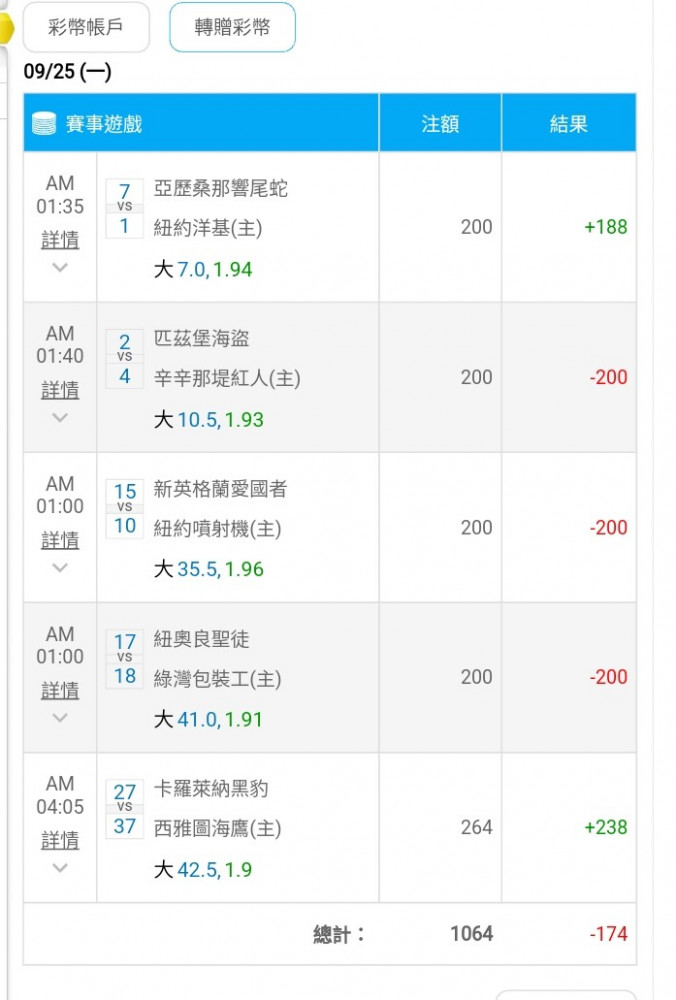Click the yellow hexagon icon at top-left
The width and height of the screenshot is (676, 1000).
tap(6, 29)
